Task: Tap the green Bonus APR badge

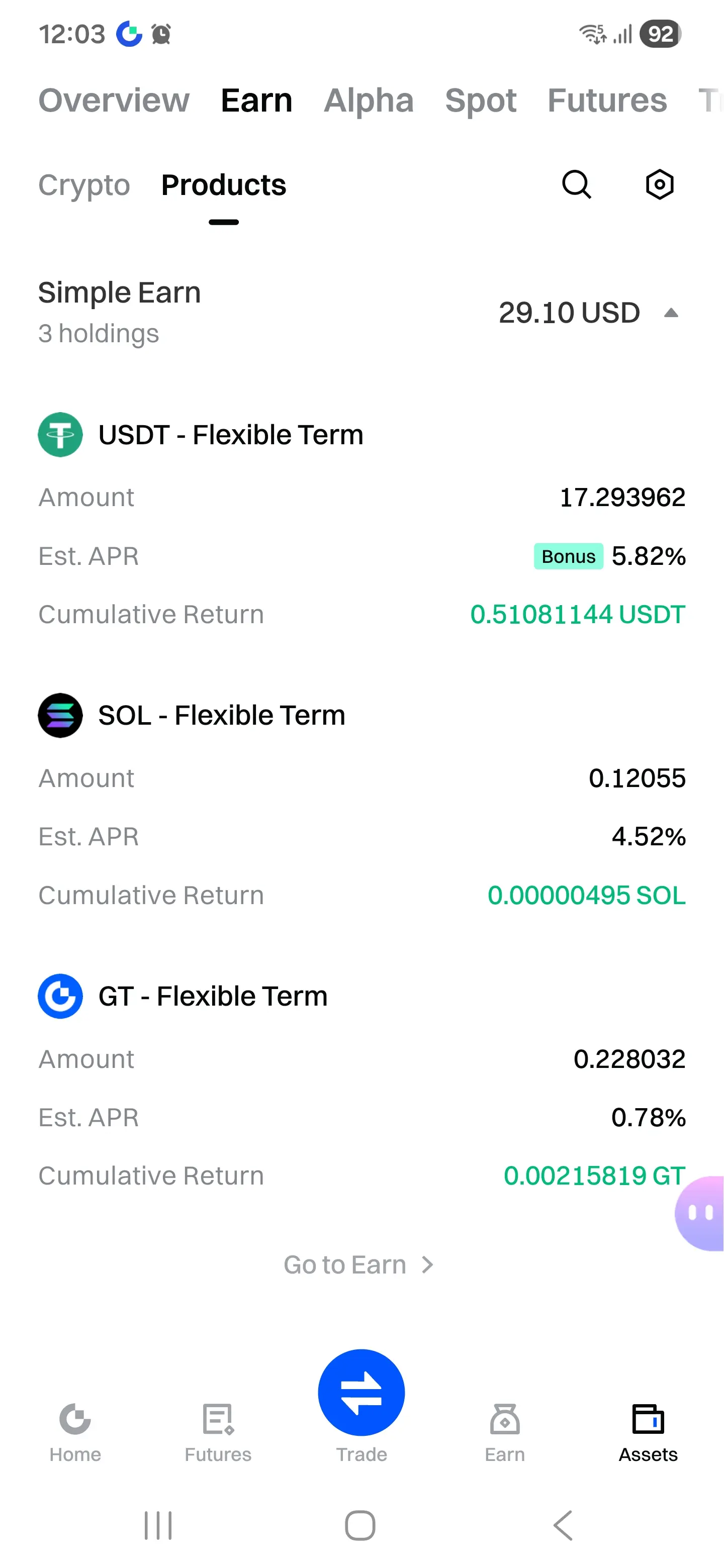Action: click(x=568, y=556)
